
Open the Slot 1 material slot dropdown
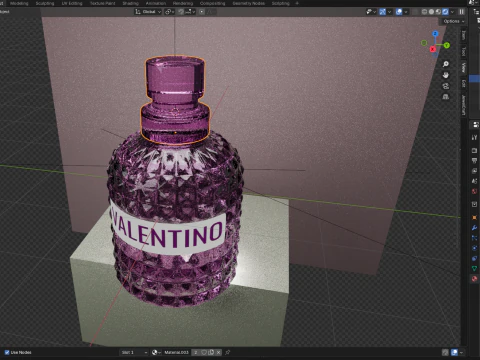134,352
